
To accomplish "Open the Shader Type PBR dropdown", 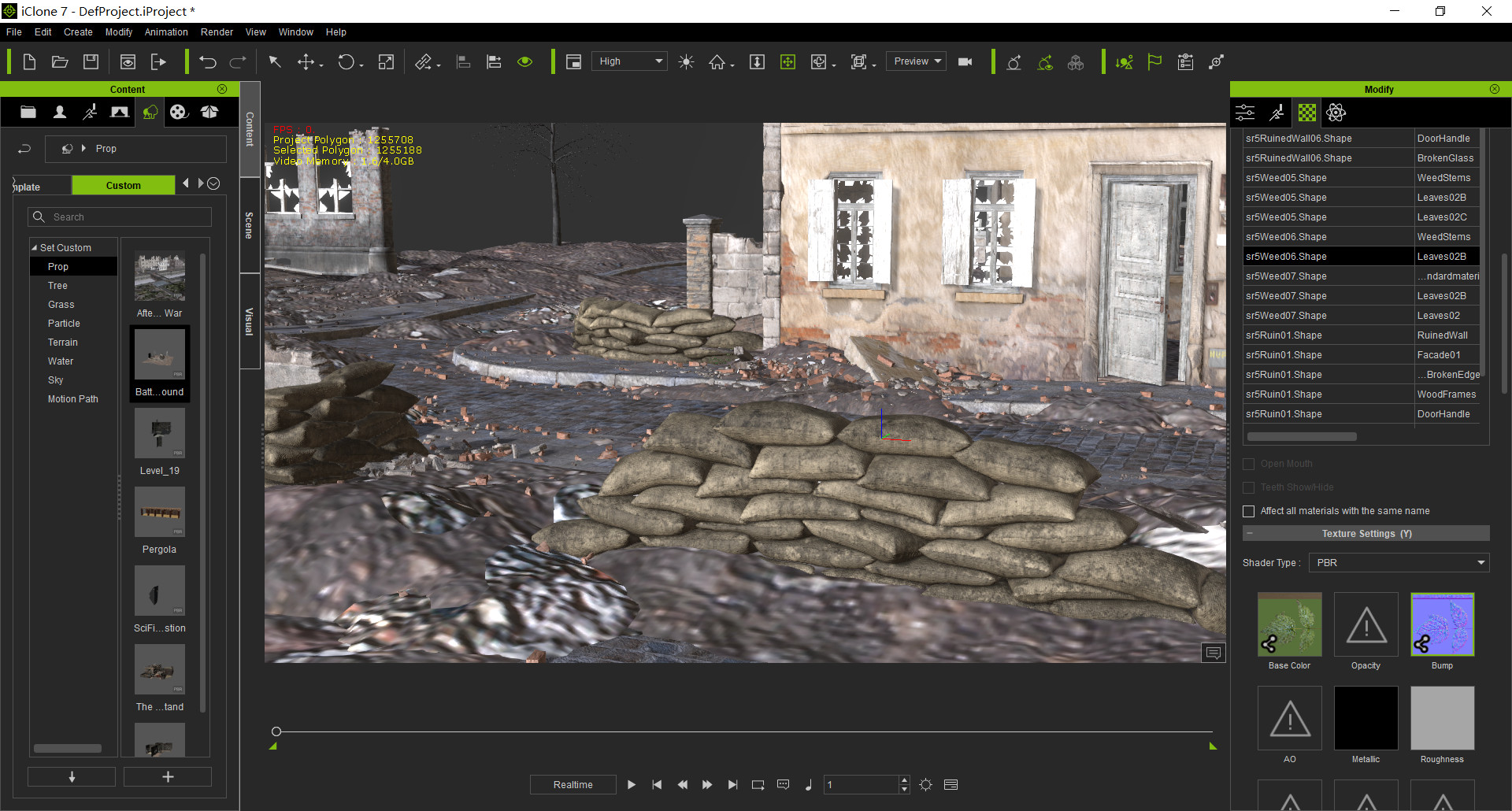I will click(x=1399, y=563).
